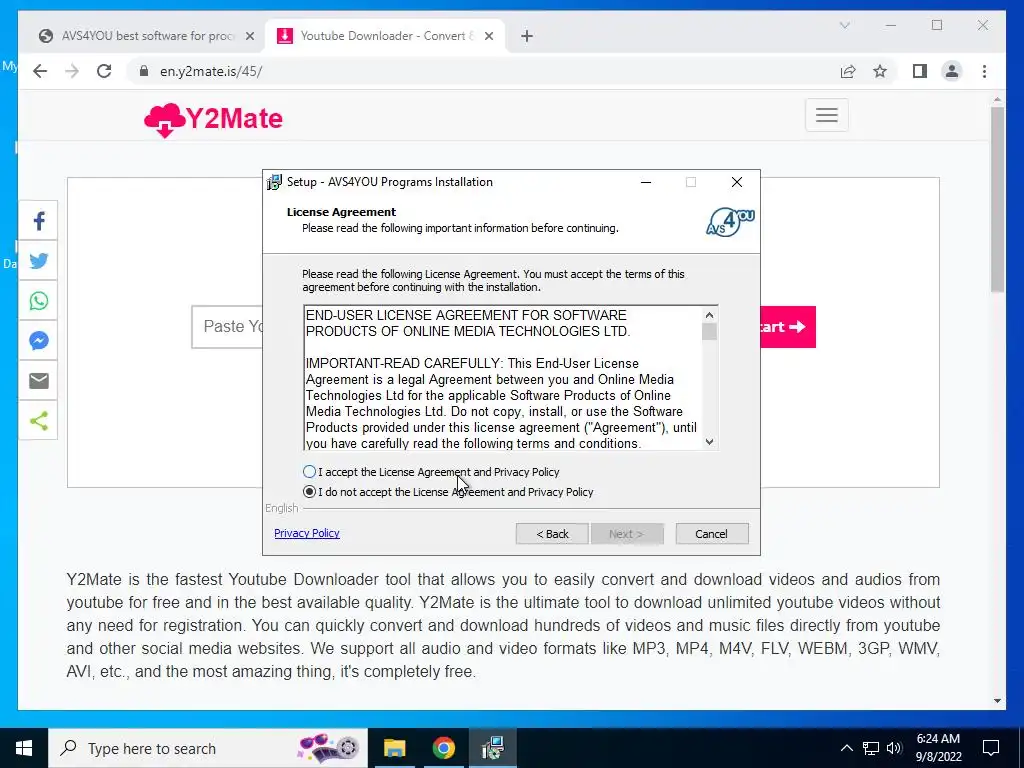Viewport: 1024px width, 768px height.
Task: Close the AVS4YOU browser tab
Action: coord(249,36)
